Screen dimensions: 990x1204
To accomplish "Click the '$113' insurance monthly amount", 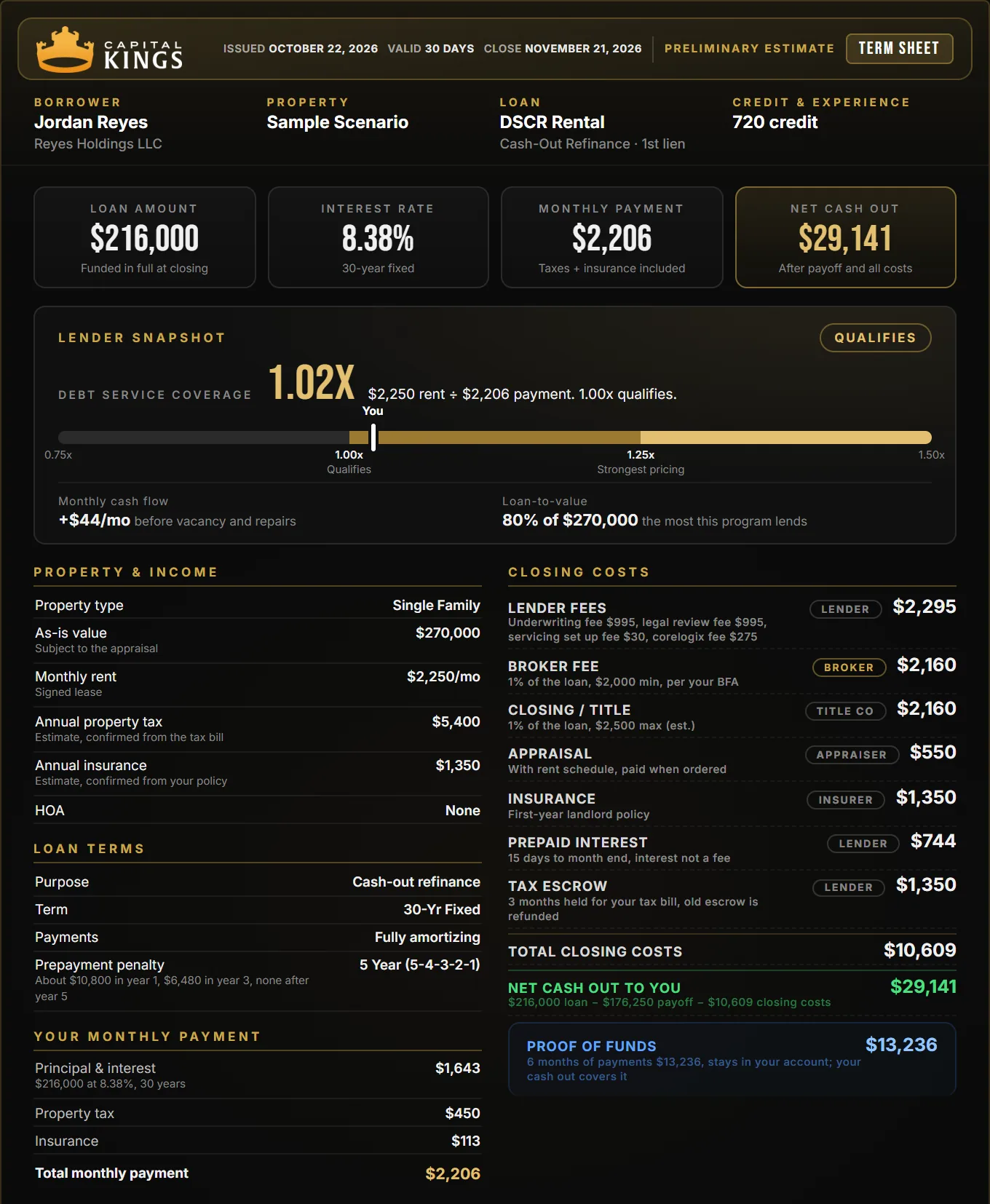I will click(466, 1141).
